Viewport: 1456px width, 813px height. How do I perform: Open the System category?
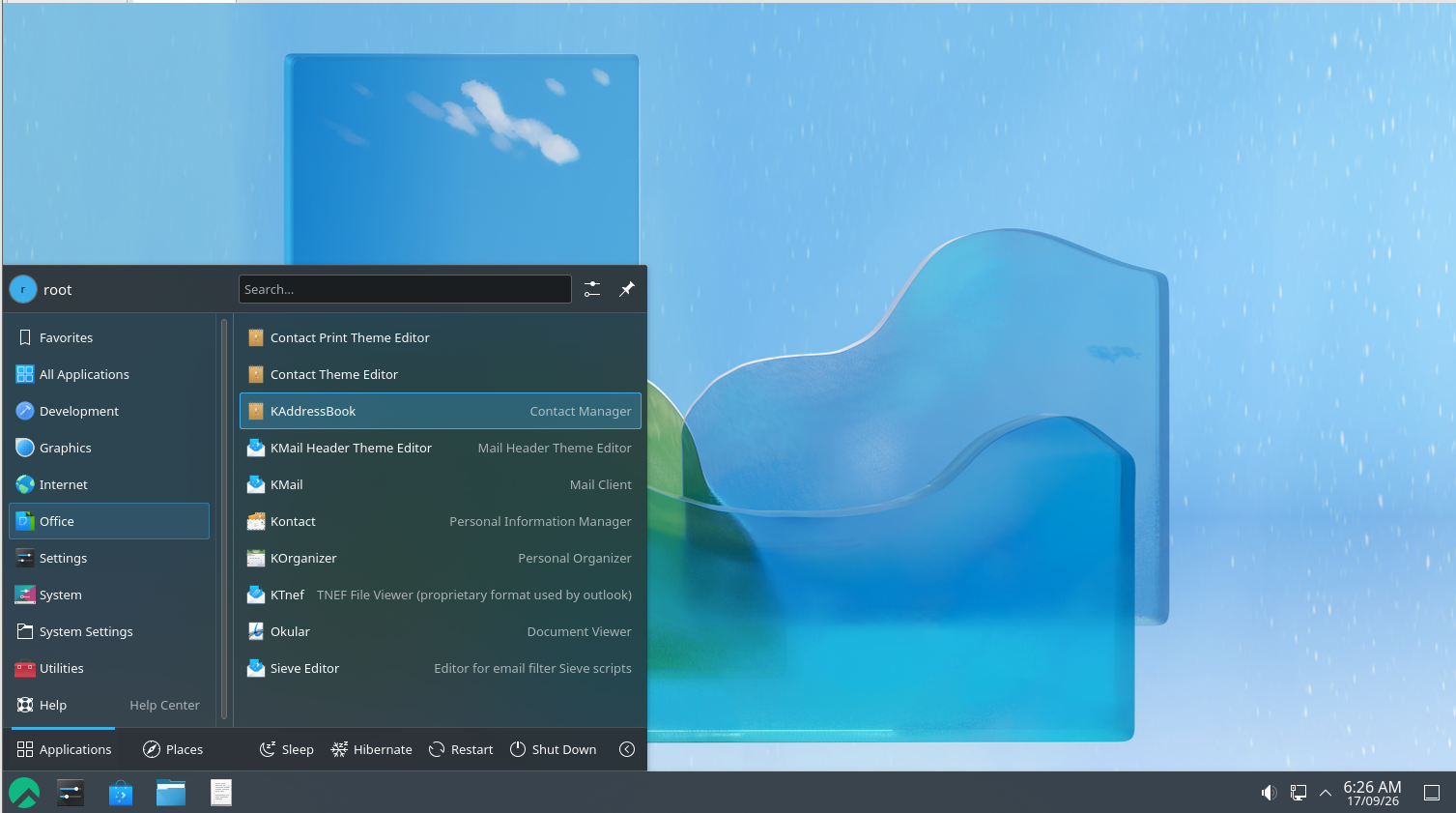coord(109,595)
